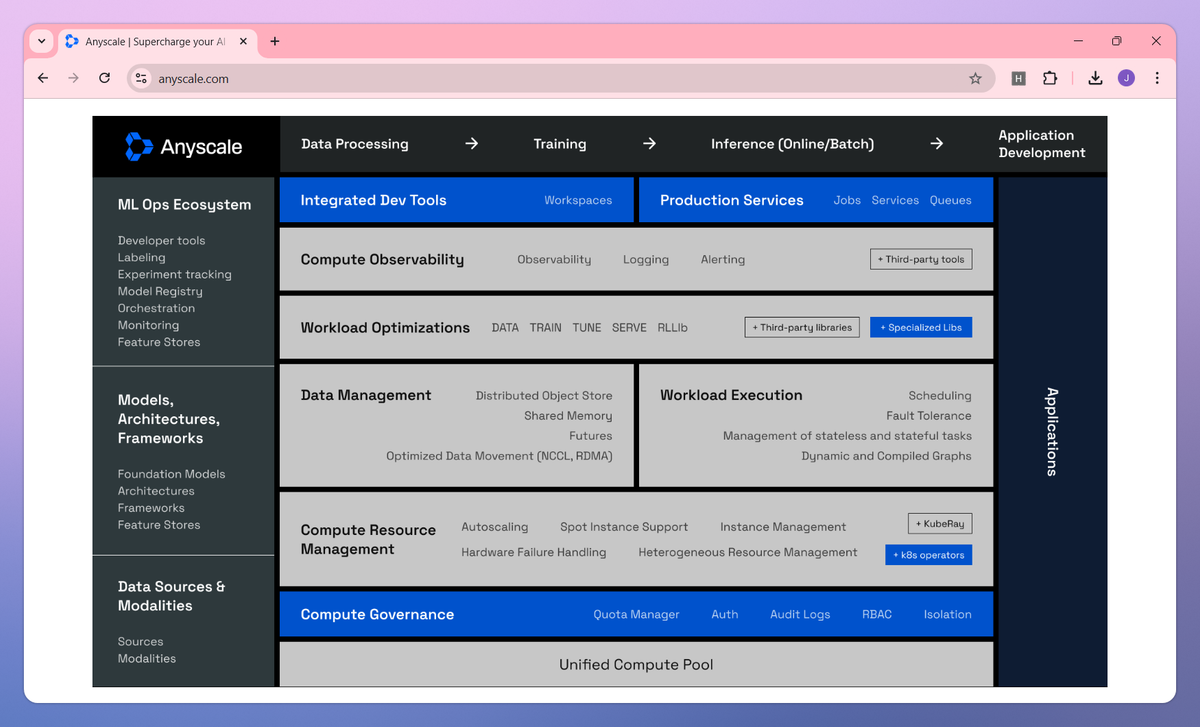Click Model Registry in ML Ops list
This screenshot has width=1200, height=727.
[160, 291]
